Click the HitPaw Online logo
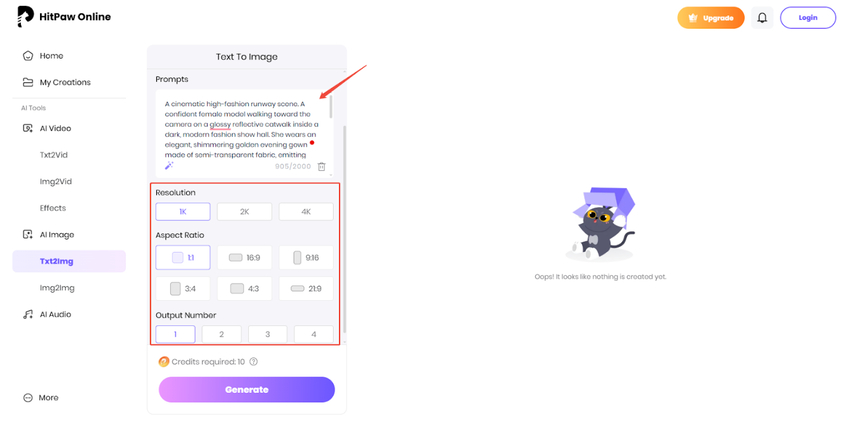854x422 pixels. tap(64, 17)
